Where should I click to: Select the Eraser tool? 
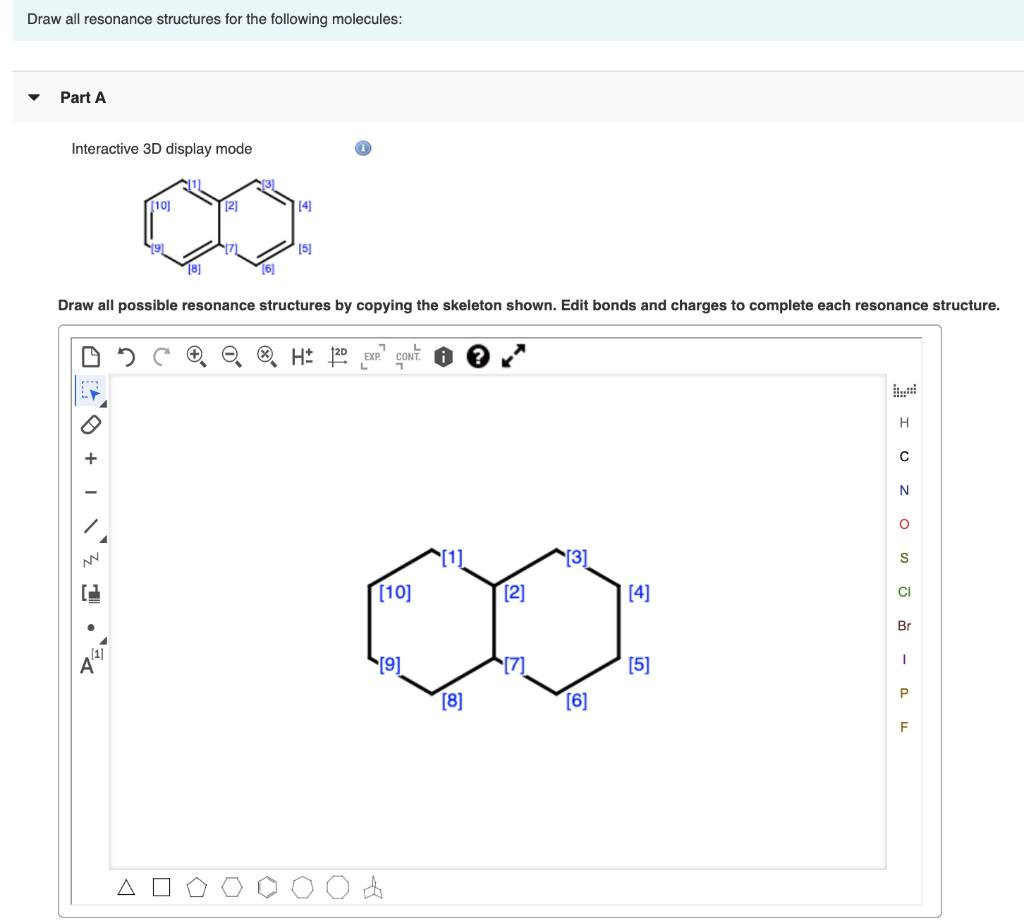89,424
